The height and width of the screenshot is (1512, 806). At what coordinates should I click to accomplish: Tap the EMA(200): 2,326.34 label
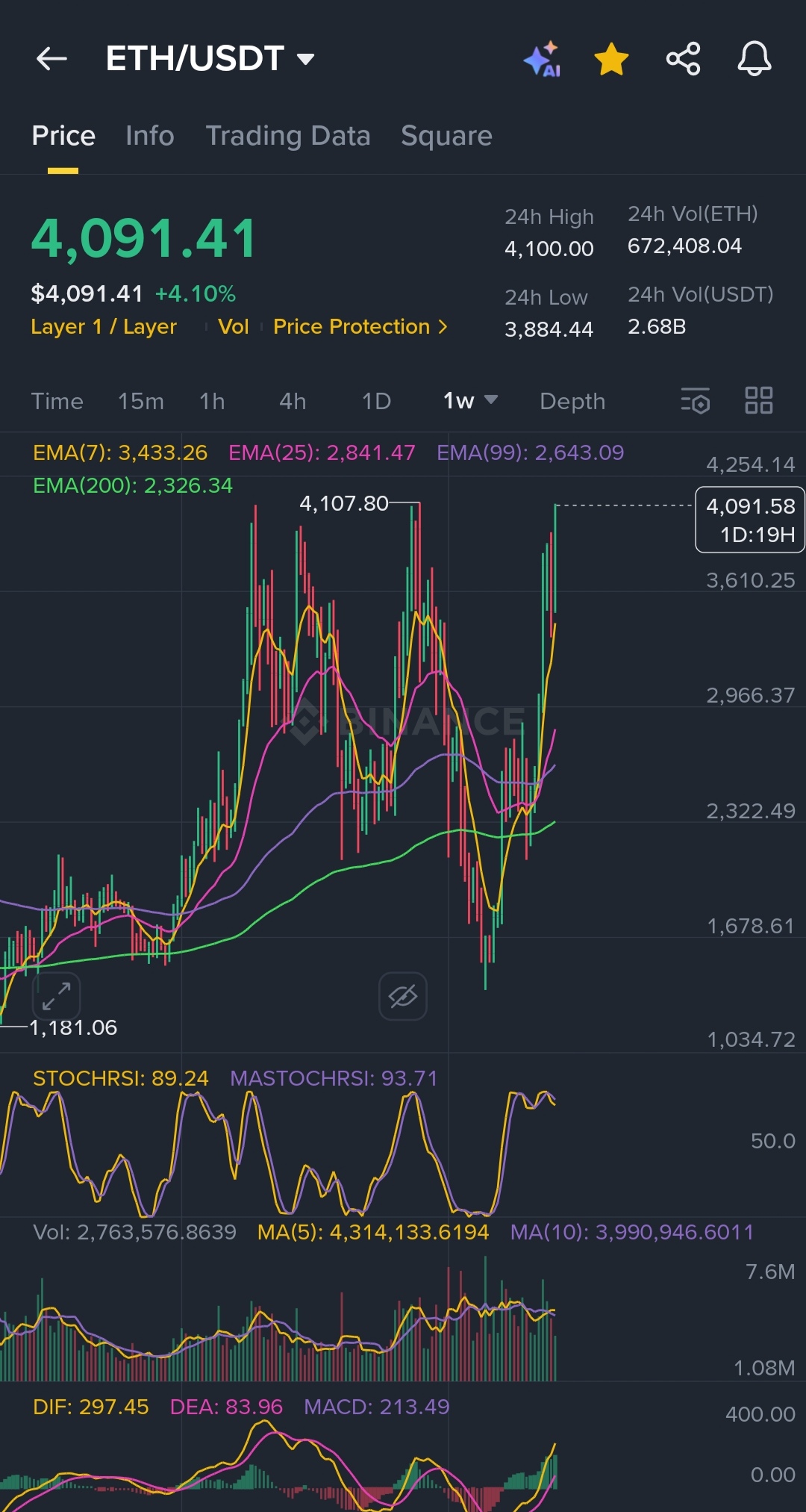133,485
